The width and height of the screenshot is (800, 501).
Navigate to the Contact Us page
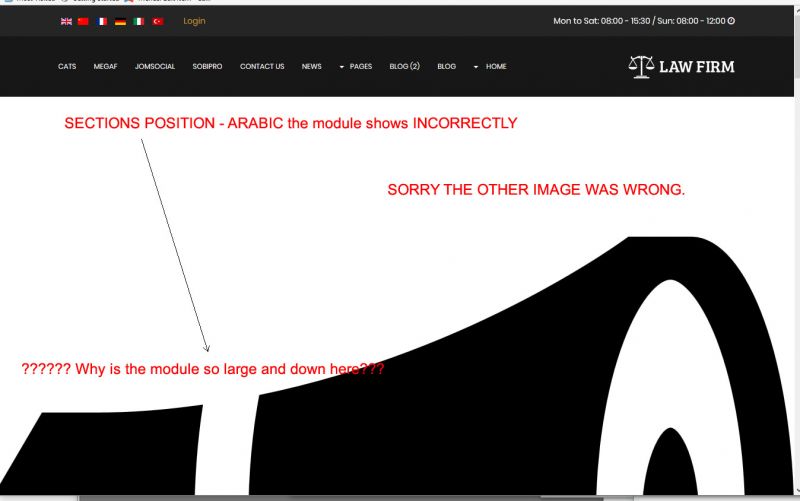coord(262,67)
